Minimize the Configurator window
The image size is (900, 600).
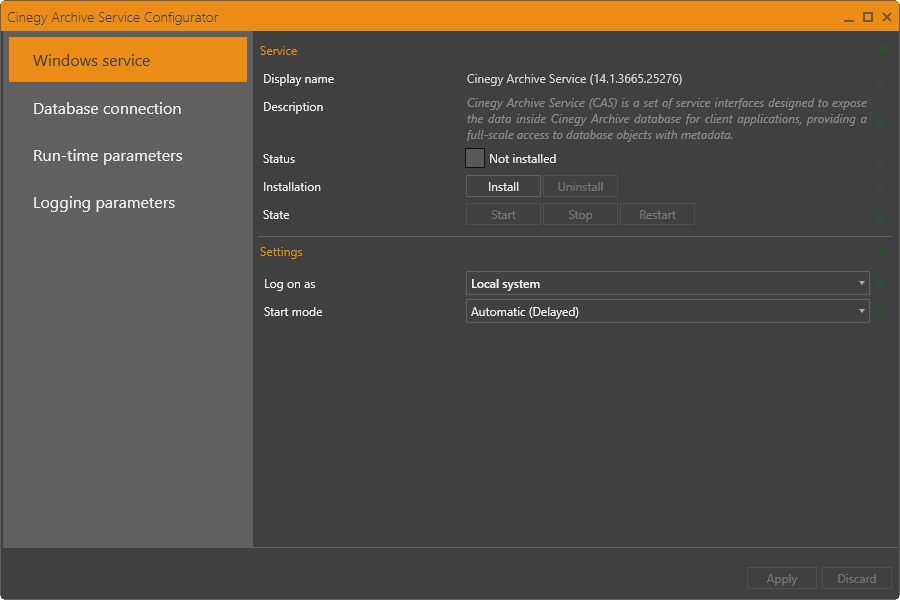pyautogui.click(x=849, y=18)
